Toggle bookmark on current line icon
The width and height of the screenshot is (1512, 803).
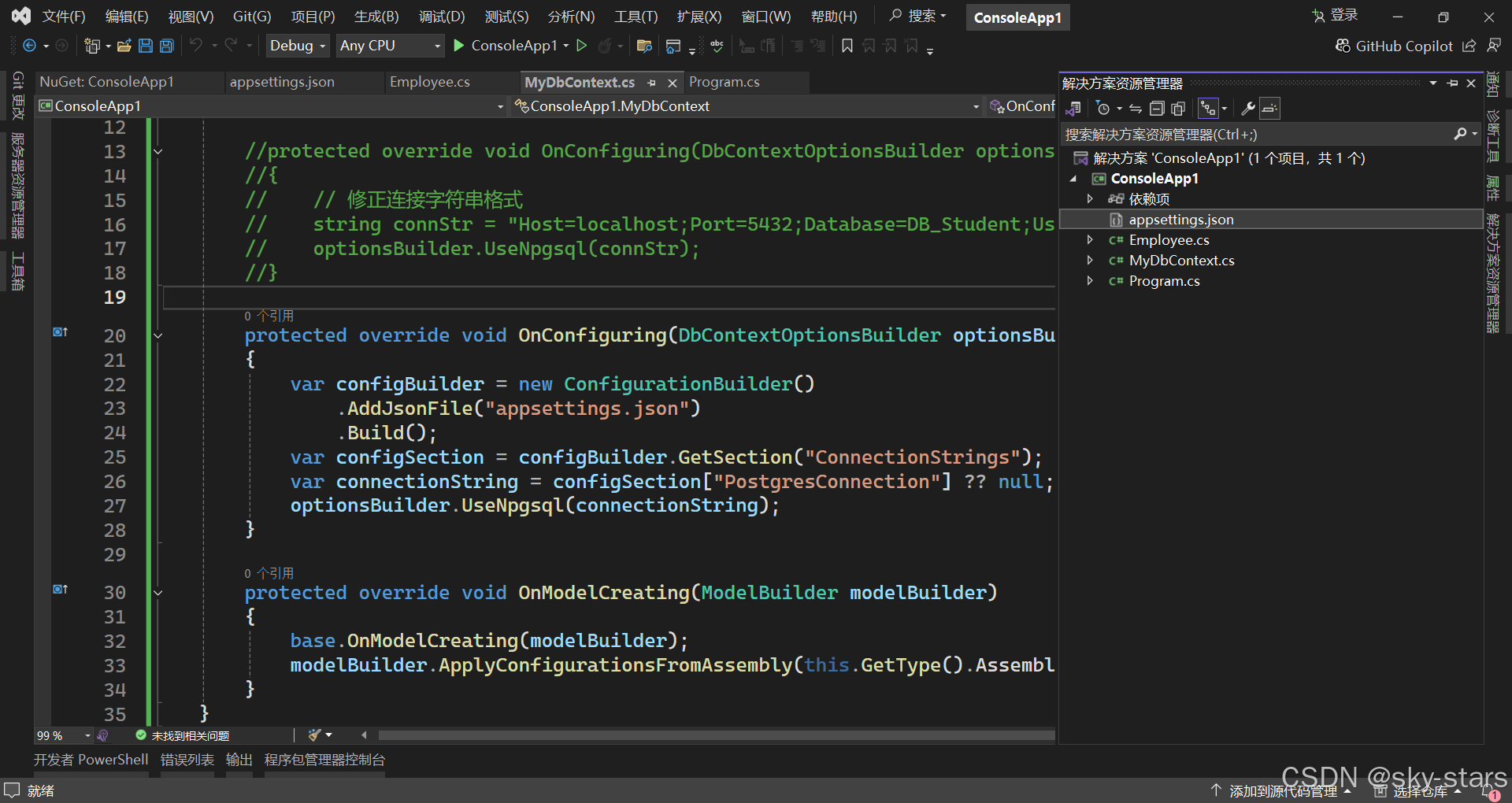tap(847, 46)
